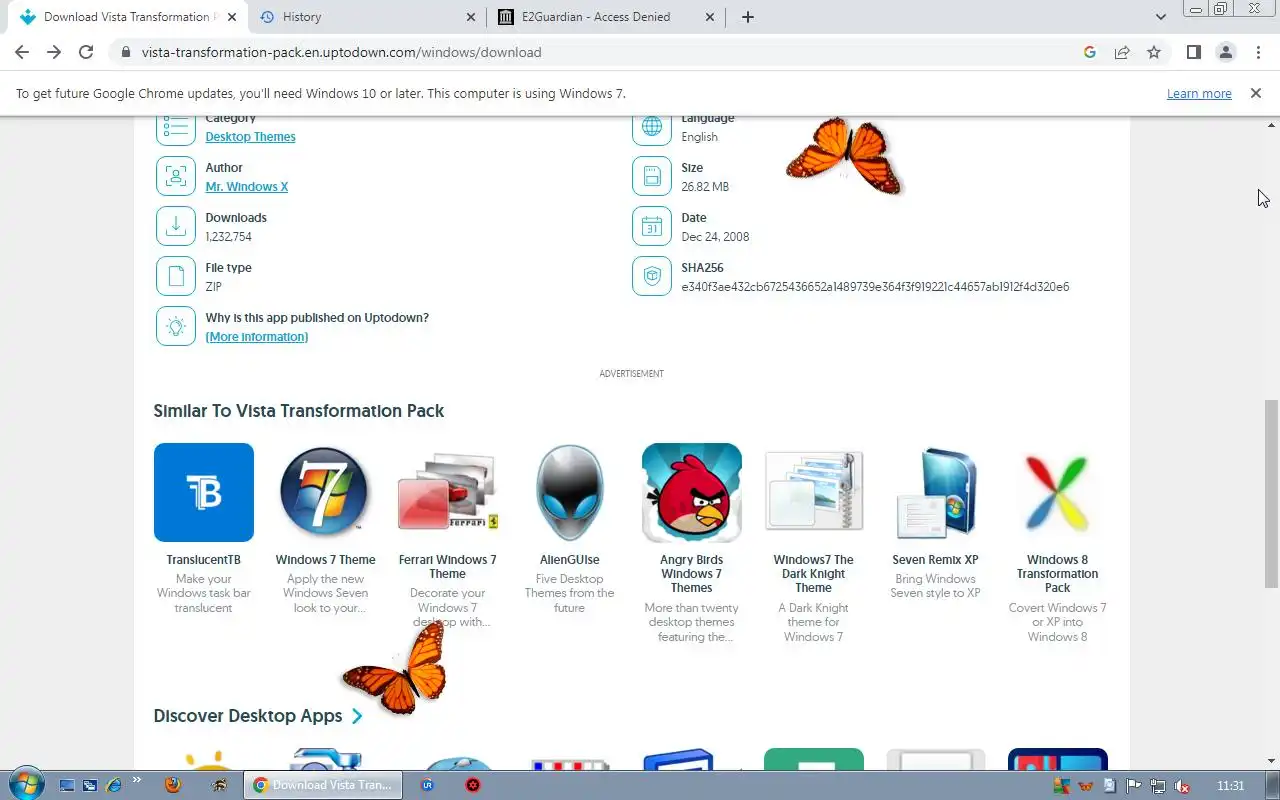The height and width of the screenshot is (800, 1280).
Task: Open the TranslucentTB title link
Action: (204, 560)
